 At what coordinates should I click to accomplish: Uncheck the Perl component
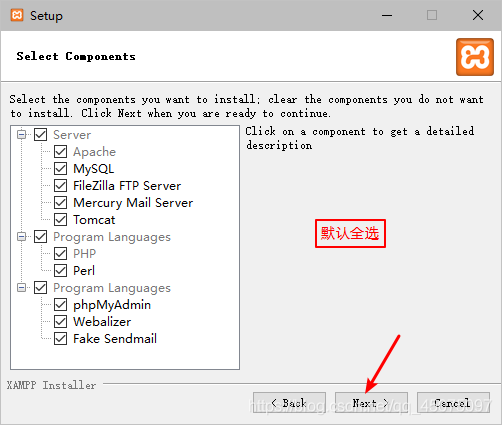tap(60, 271)
